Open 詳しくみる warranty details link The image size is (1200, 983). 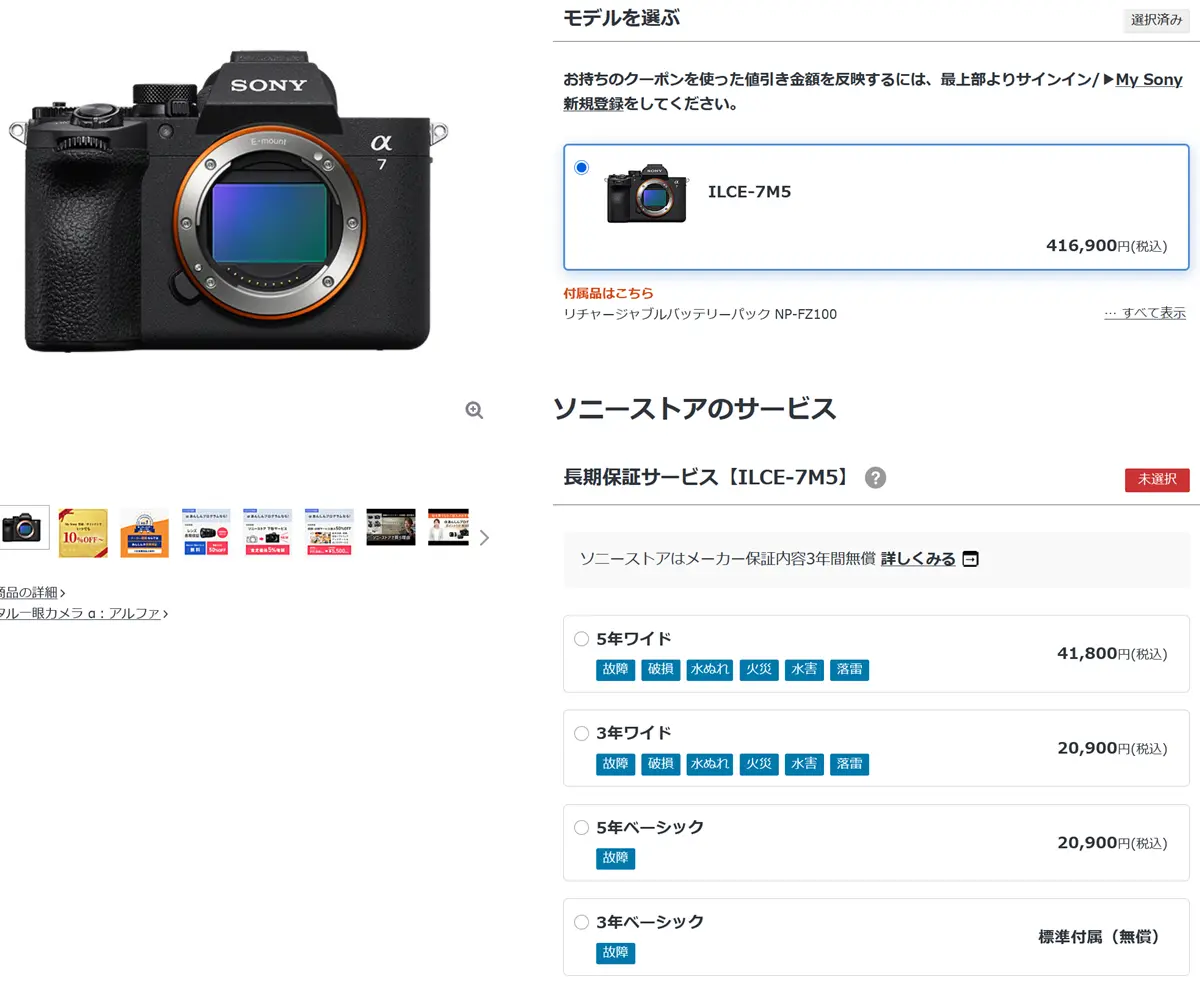pos(918,559)
